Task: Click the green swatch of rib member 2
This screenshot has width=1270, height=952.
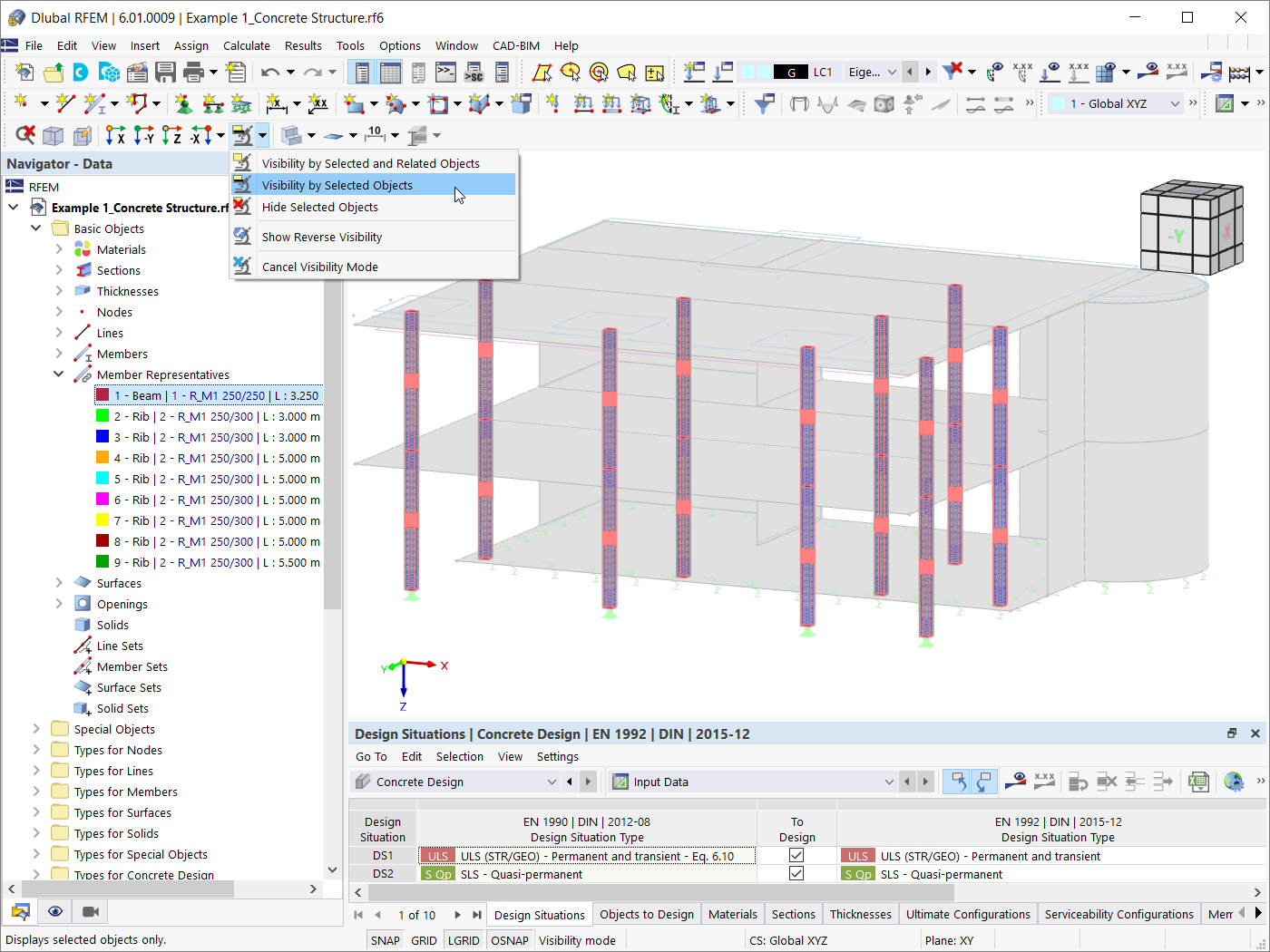Action: (103, 415)
